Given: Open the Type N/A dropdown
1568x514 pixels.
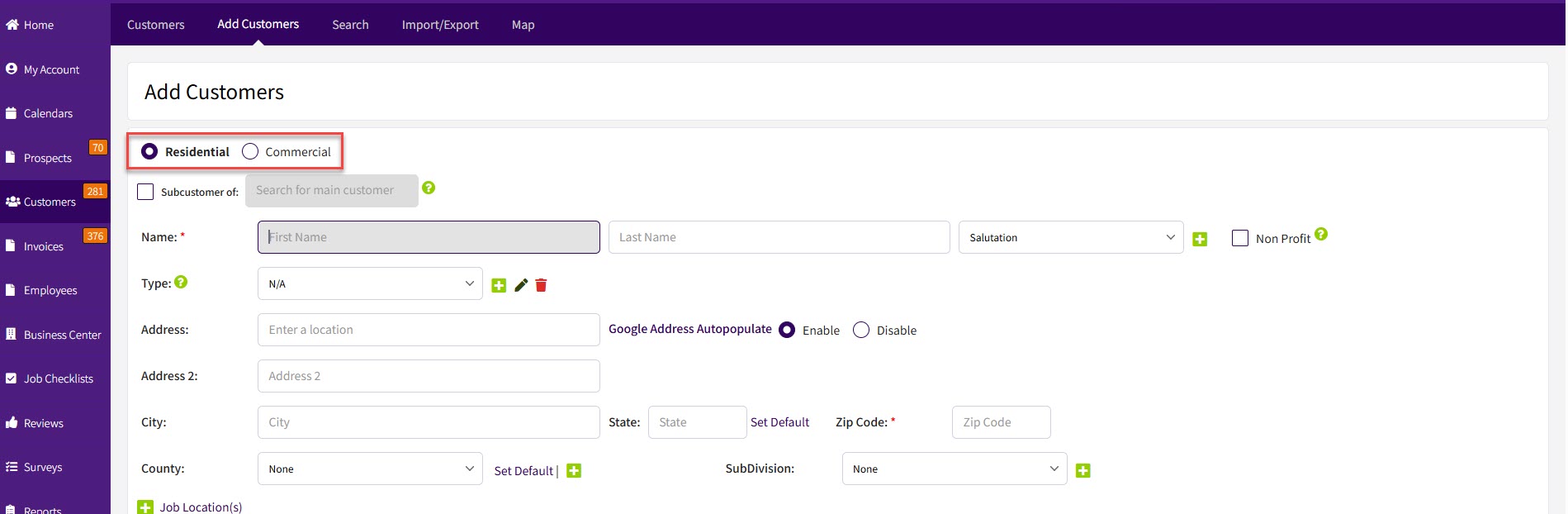Looking at the screenshot, I should coord(370,283).
